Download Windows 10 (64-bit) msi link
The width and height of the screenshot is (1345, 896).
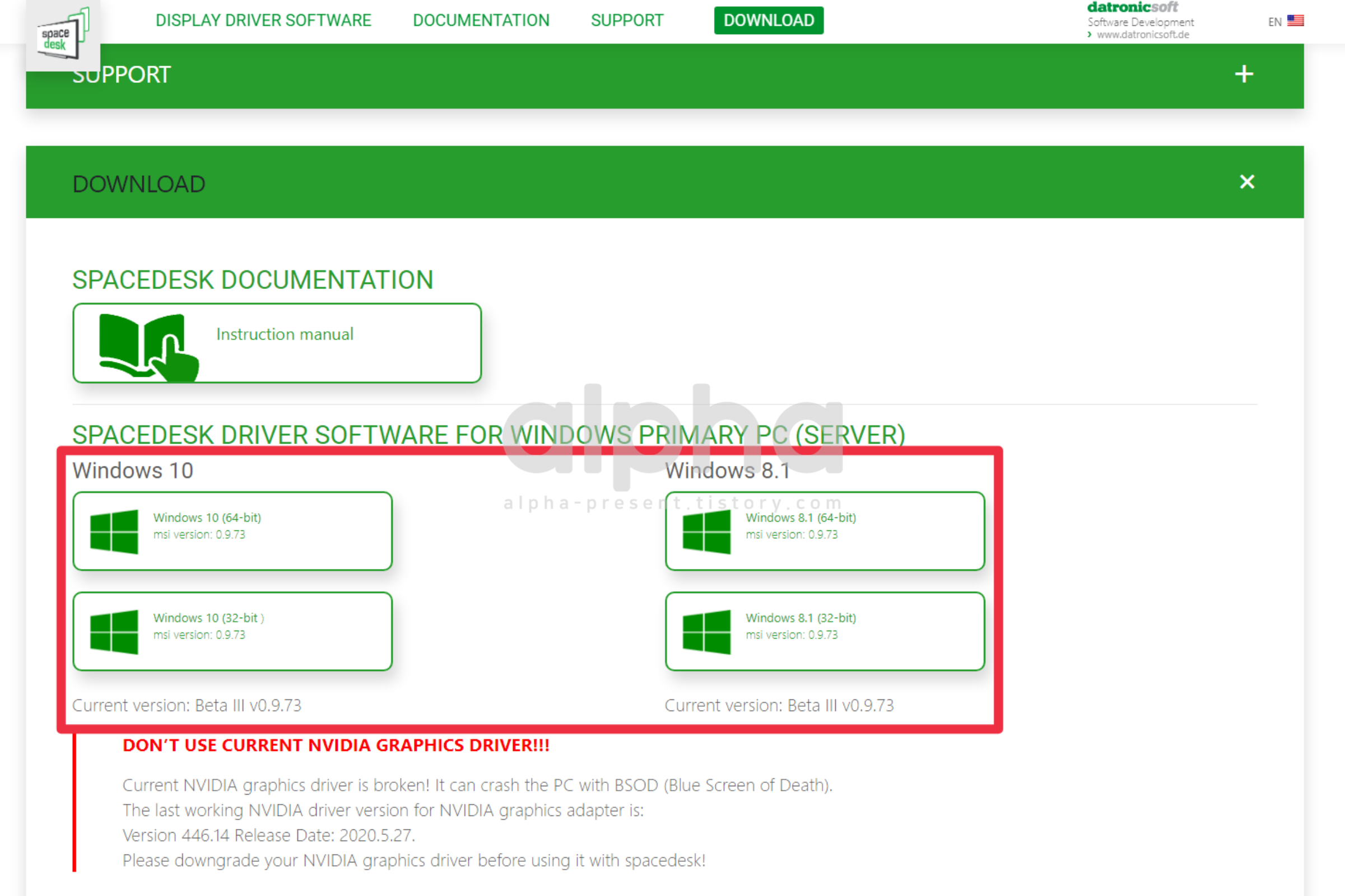point(207,517)
